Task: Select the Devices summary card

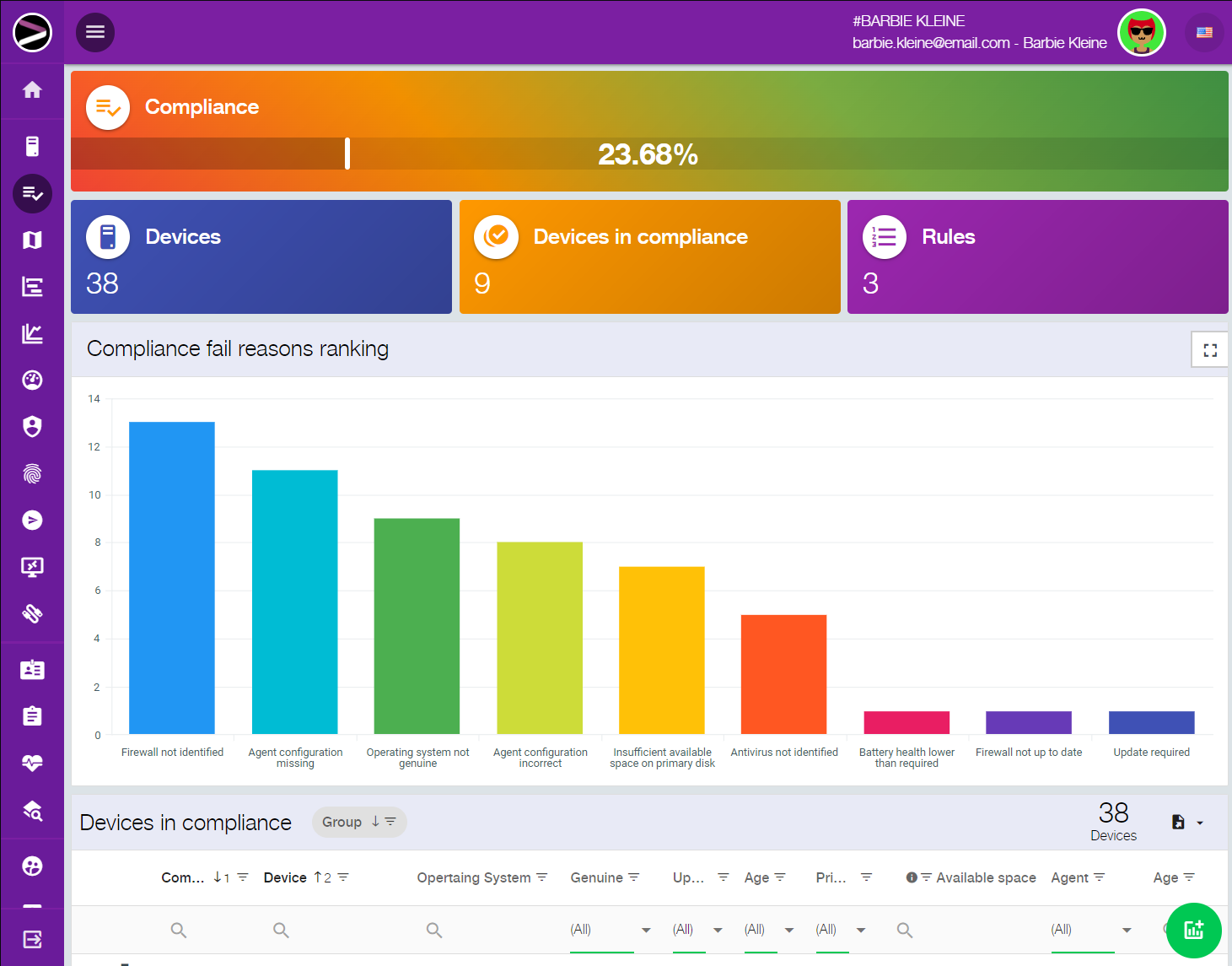Action: point(261,256)
